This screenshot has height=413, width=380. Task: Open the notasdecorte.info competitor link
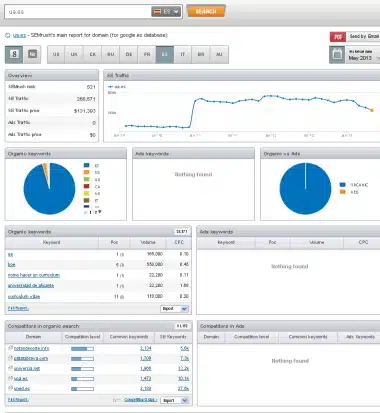tap(31, 348)
